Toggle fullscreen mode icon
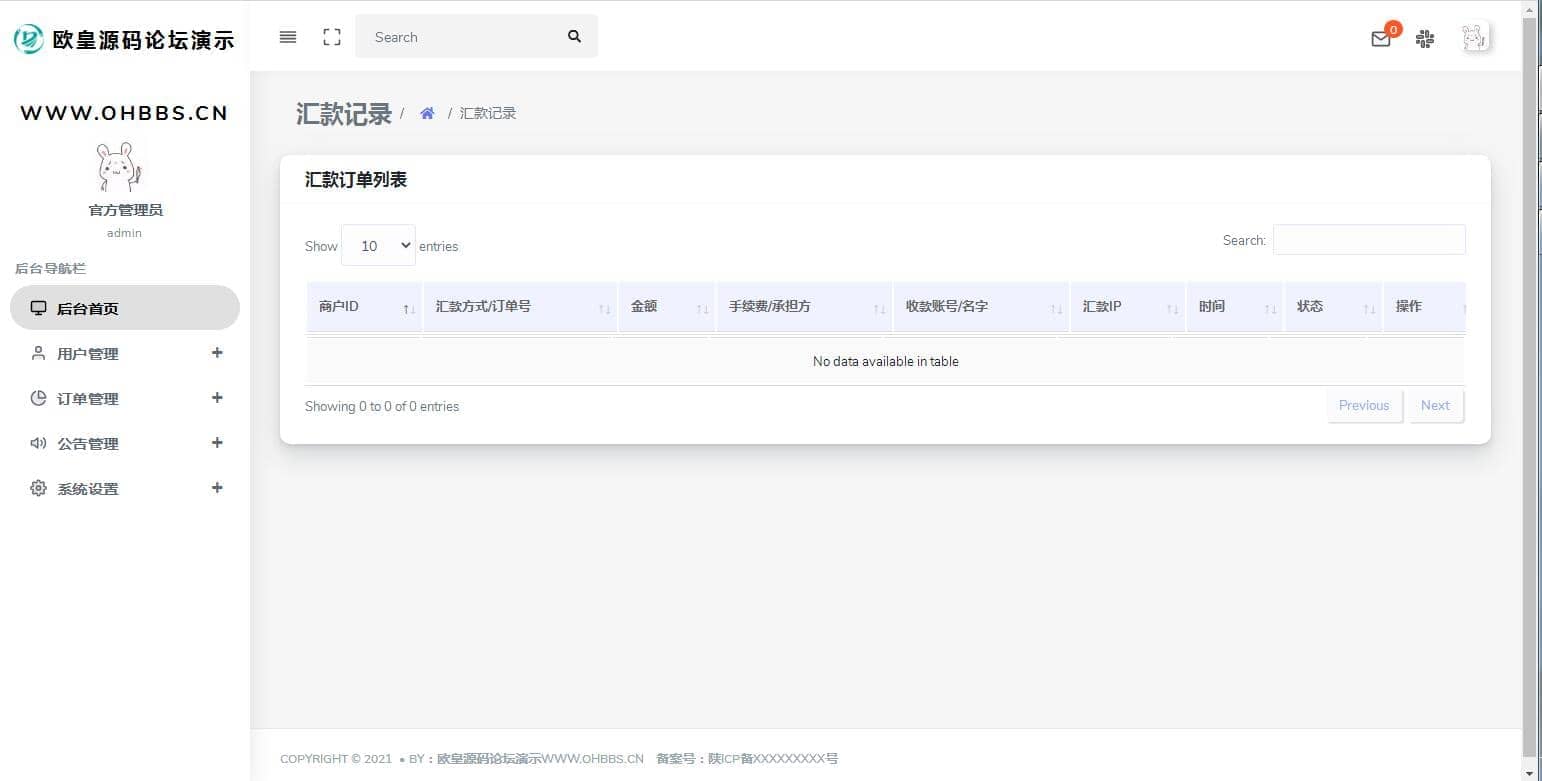 (x=332, y=37)
